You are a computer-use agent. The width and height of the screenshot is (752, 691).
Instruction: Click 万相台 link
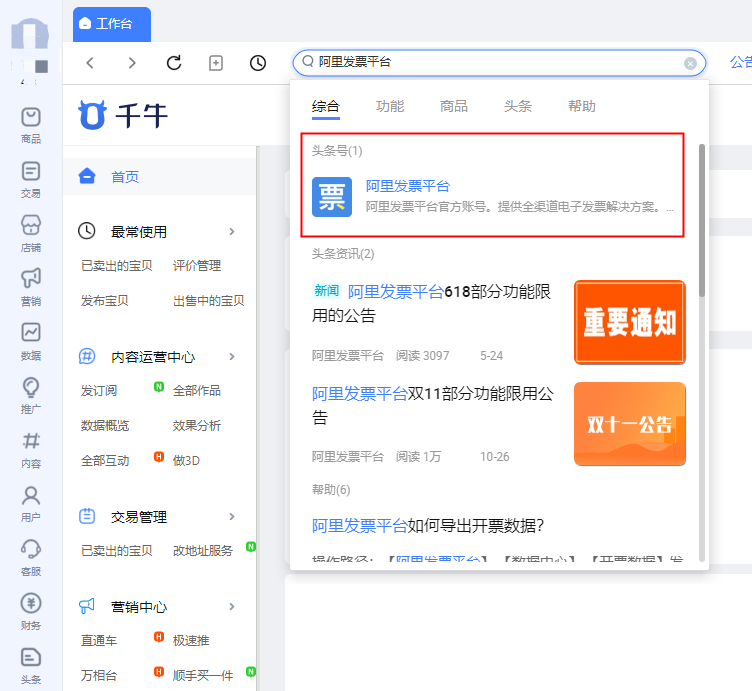[99, 675]
